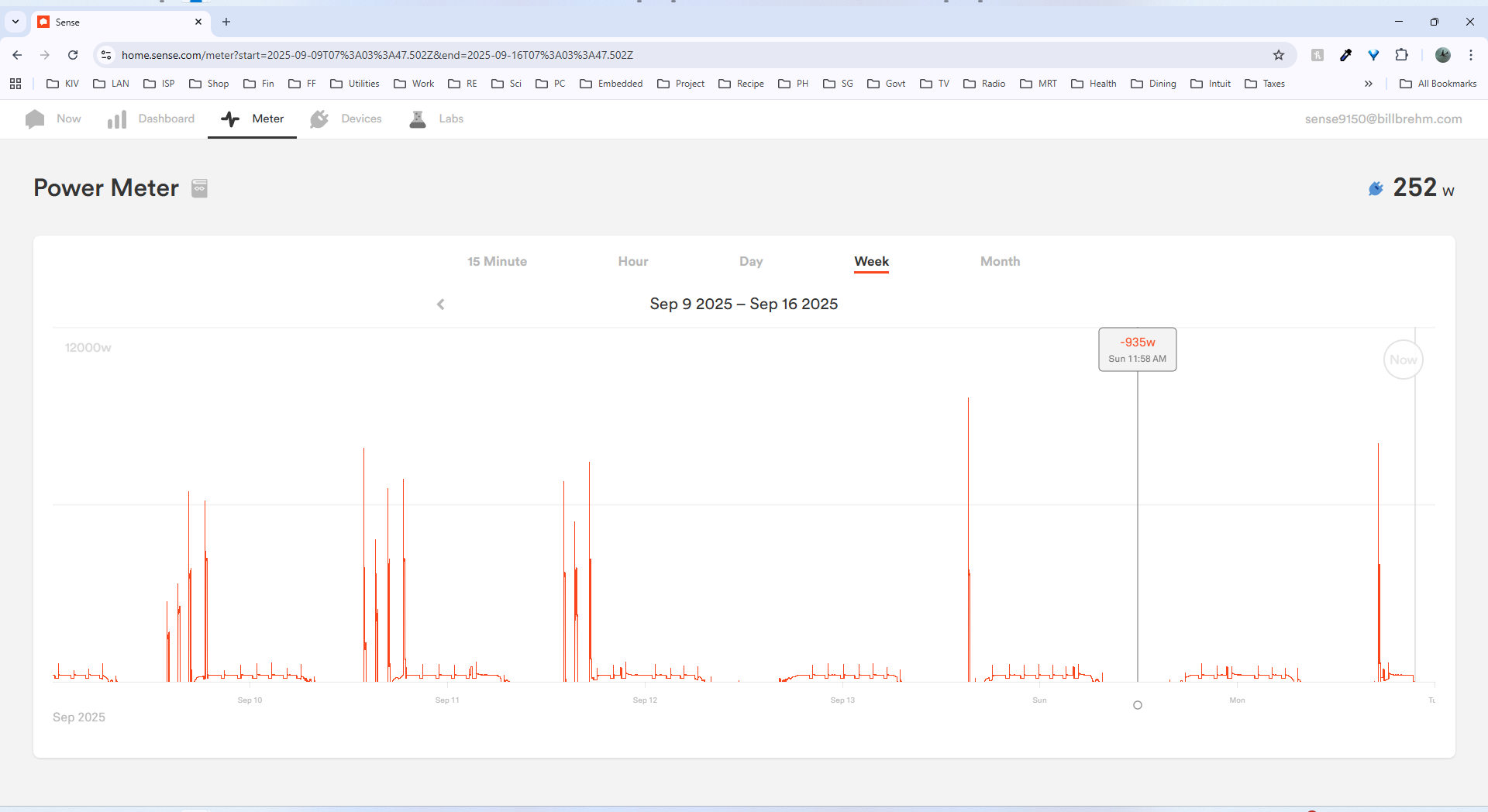Open the LAN bookmark folder

(x=111, y=84)
